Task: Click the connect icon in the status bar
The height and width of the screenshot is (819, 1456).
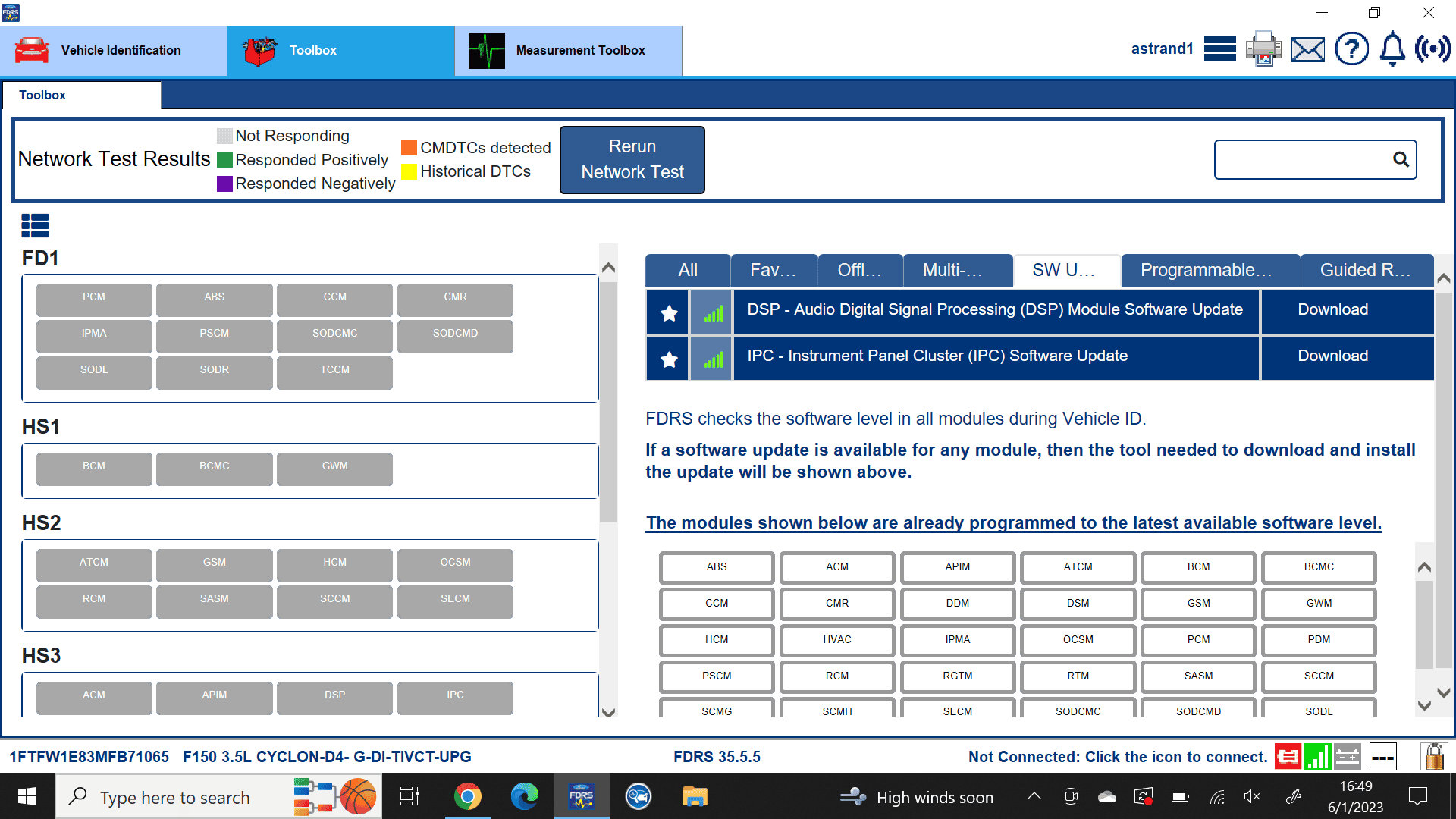Action: pyautogui.click(x=1288, y=756)
